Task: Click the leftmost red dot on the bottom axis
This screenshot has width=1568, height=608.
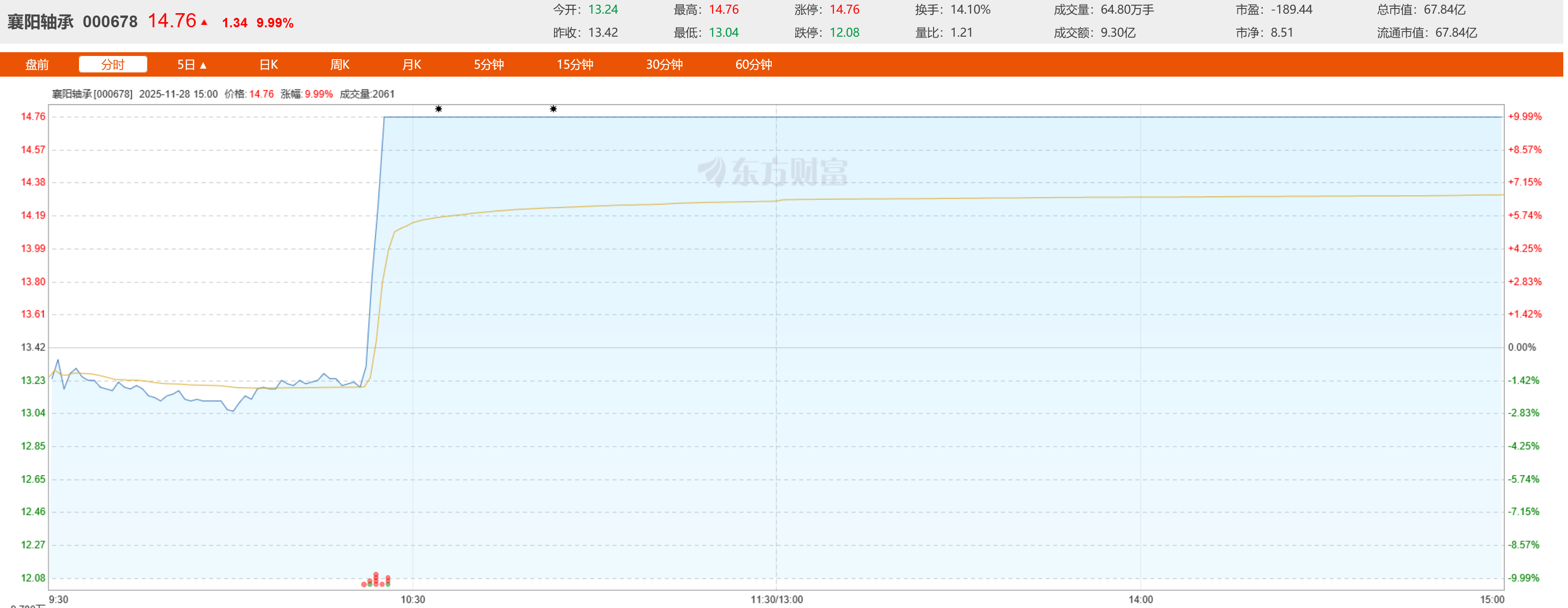Action: tap(364, 585)
